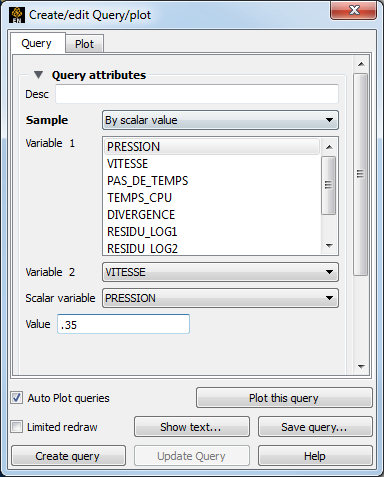Select DIVERGENCE in Variable 1 list
The width and height of the screenshot is (384, 477).
[212, 215]
